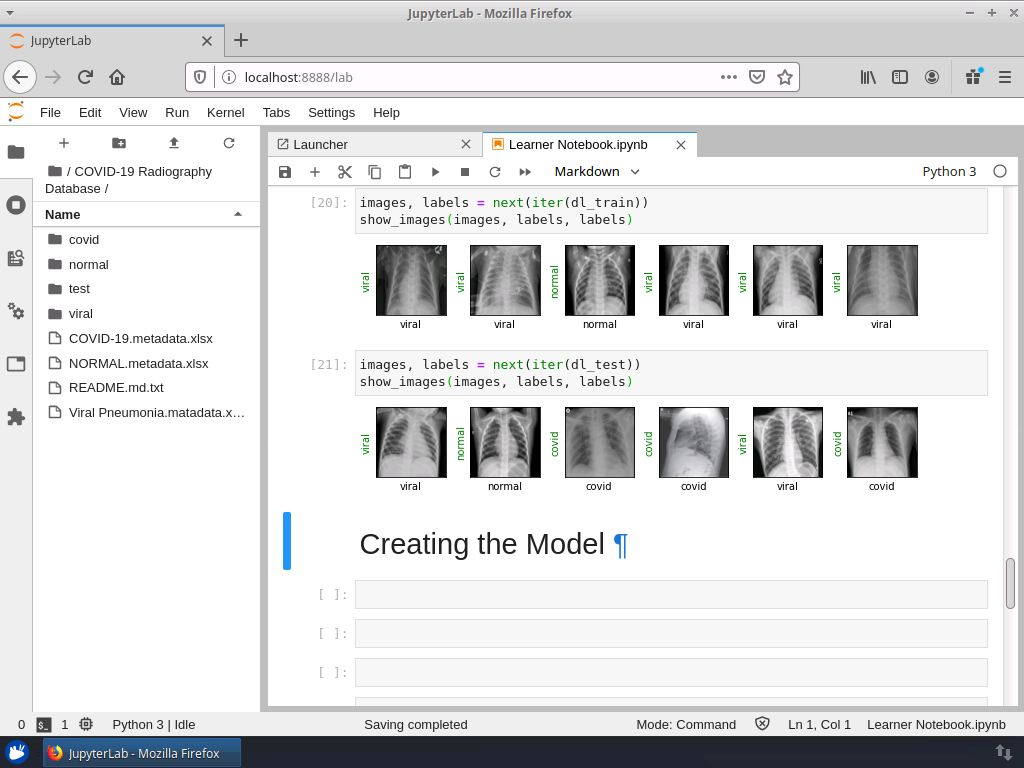Open the Open Tabs sidebar icon
This screenshot has height=768, width=1024.
point(16,364)
